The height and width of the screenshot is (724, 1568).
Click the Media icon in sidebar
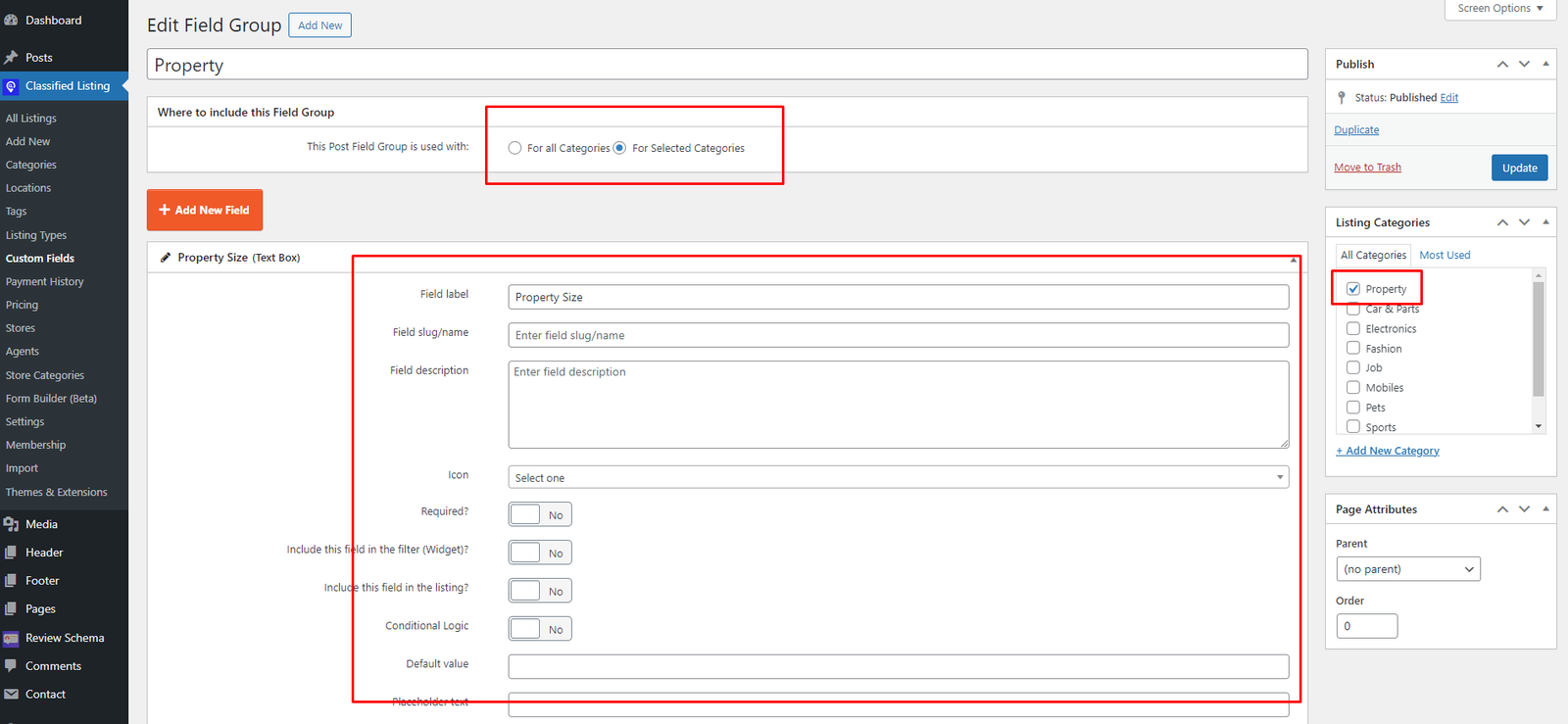[11, 524]
